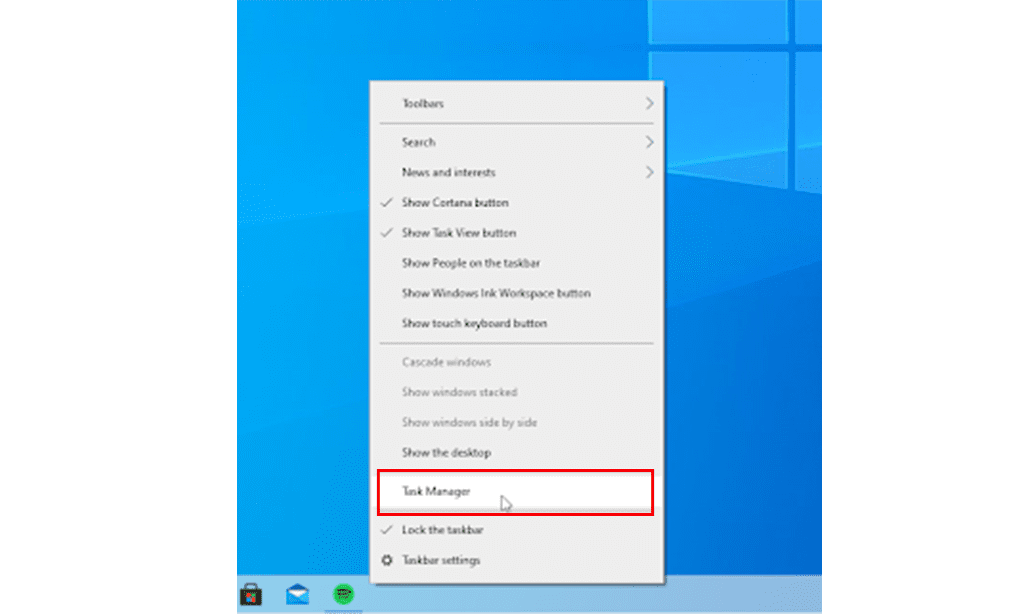Choose Show the desktop
This screenshot has height=614, width=1024.
pos(446,453)
